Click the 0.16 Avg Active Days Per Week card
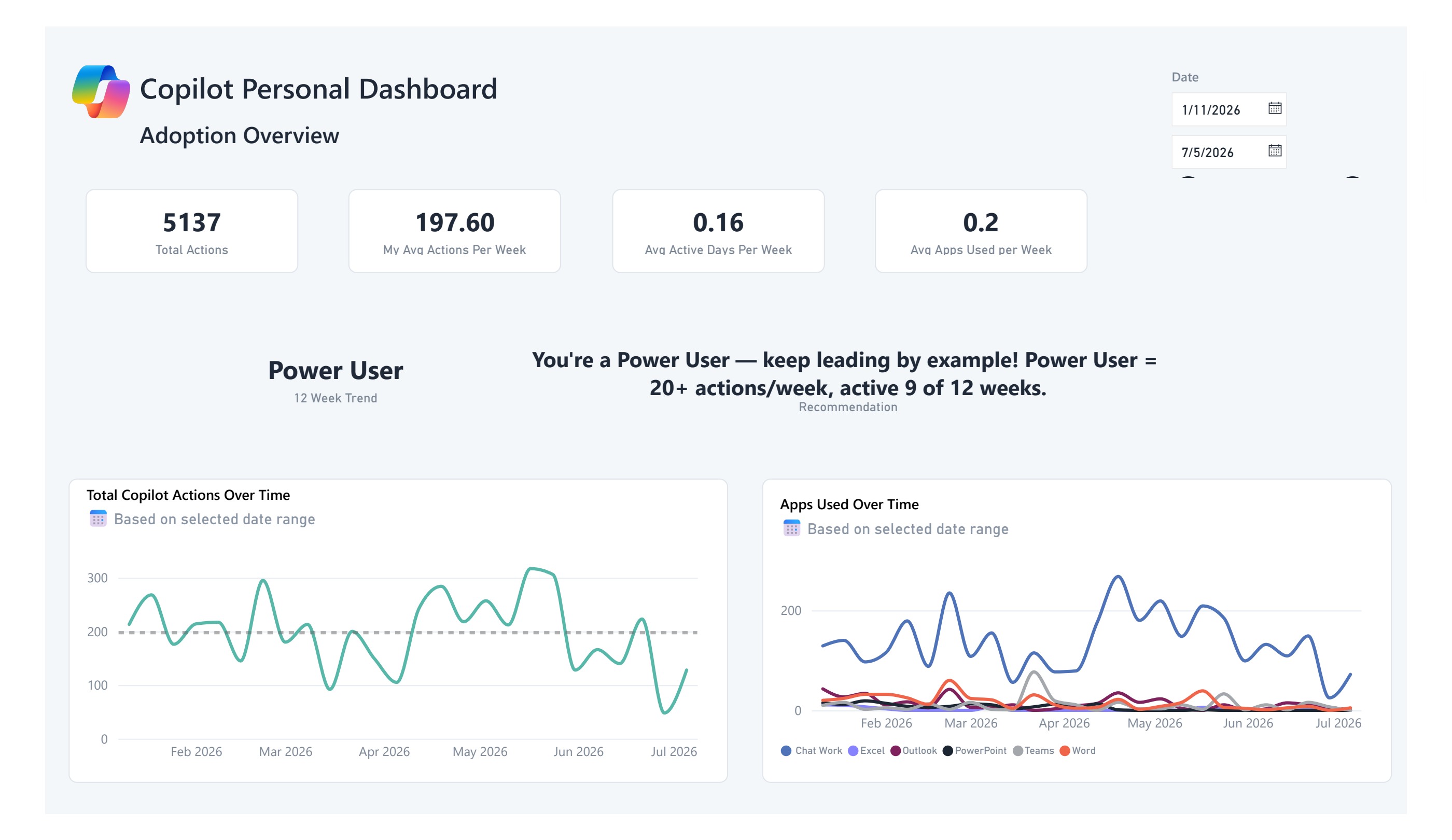 click(718, 231)
